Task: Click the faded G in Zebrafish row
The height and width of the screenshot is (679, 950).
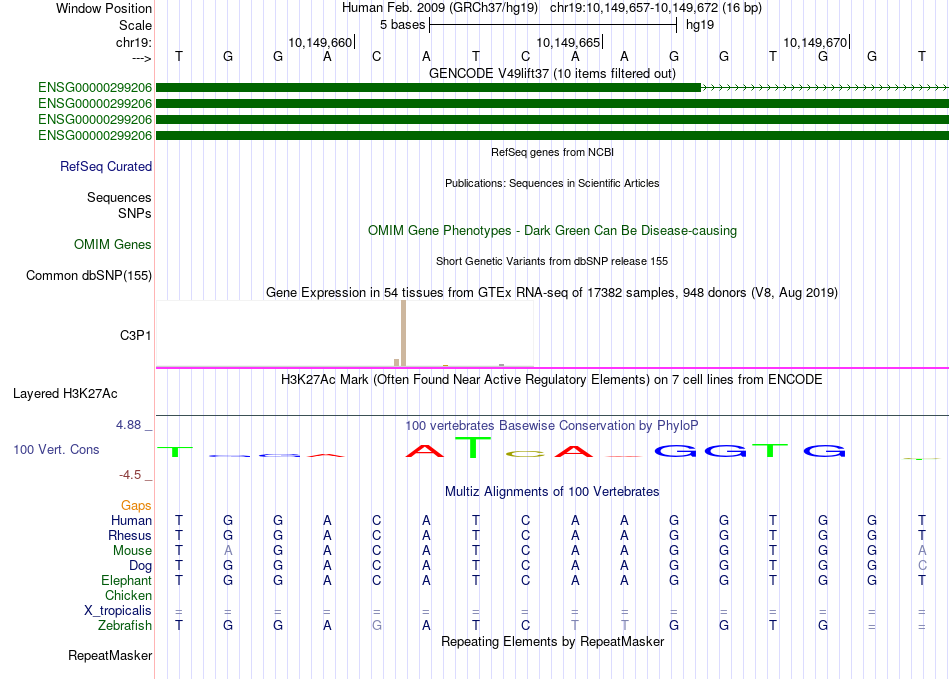Action: 376,626
